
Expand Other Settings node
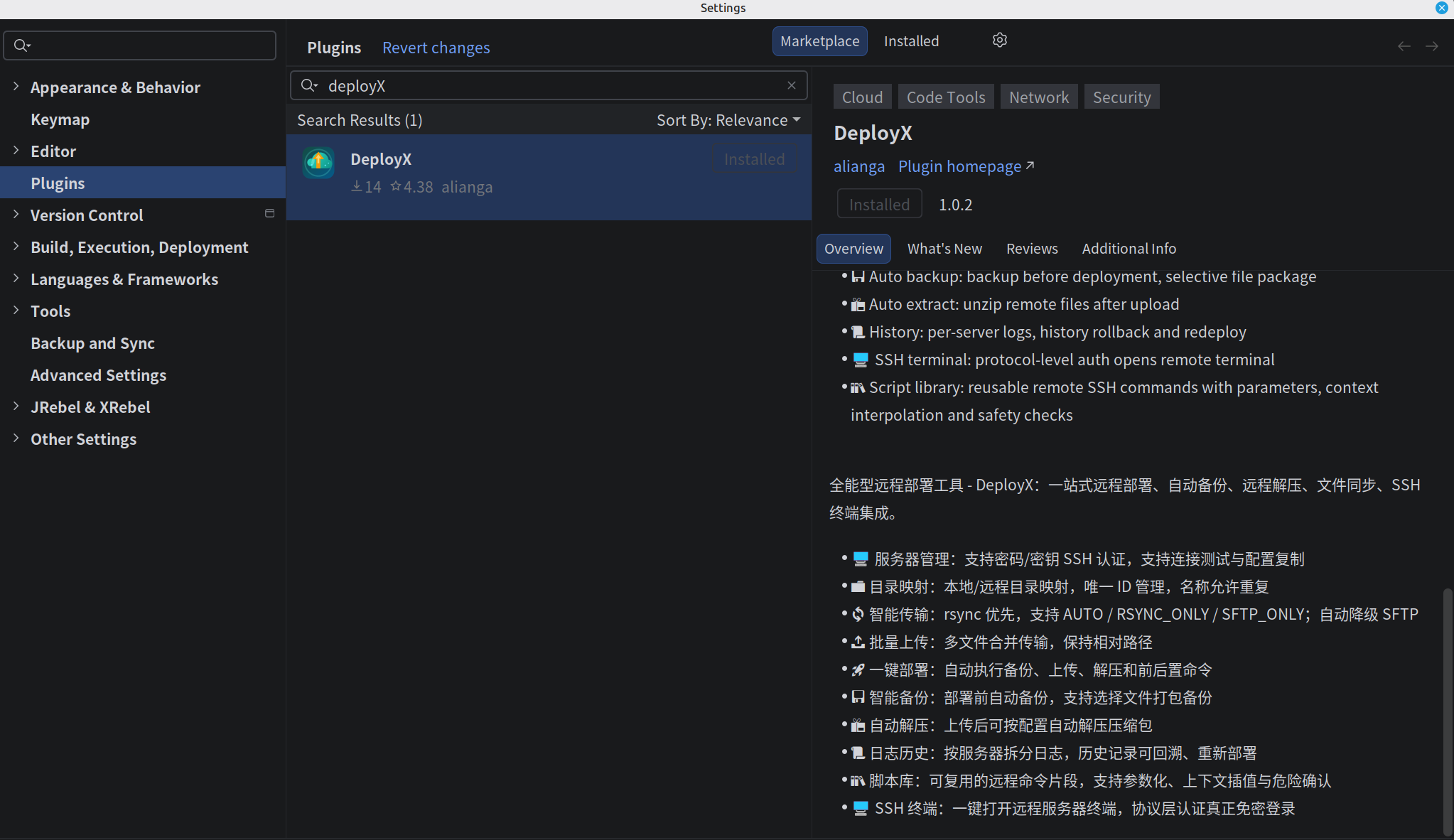(16, 438)
